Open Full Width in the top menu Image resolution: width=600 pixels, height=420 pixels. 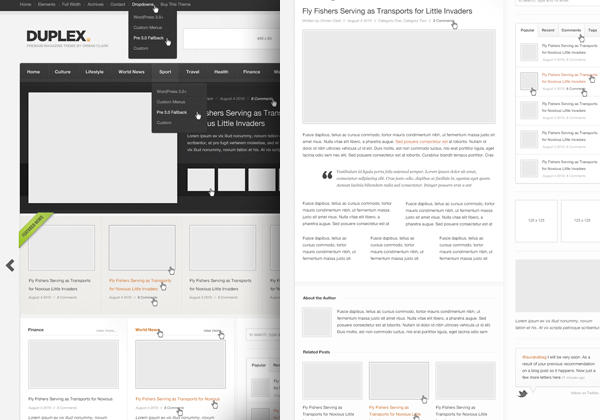pyautogui.click(x=71, y=4)
